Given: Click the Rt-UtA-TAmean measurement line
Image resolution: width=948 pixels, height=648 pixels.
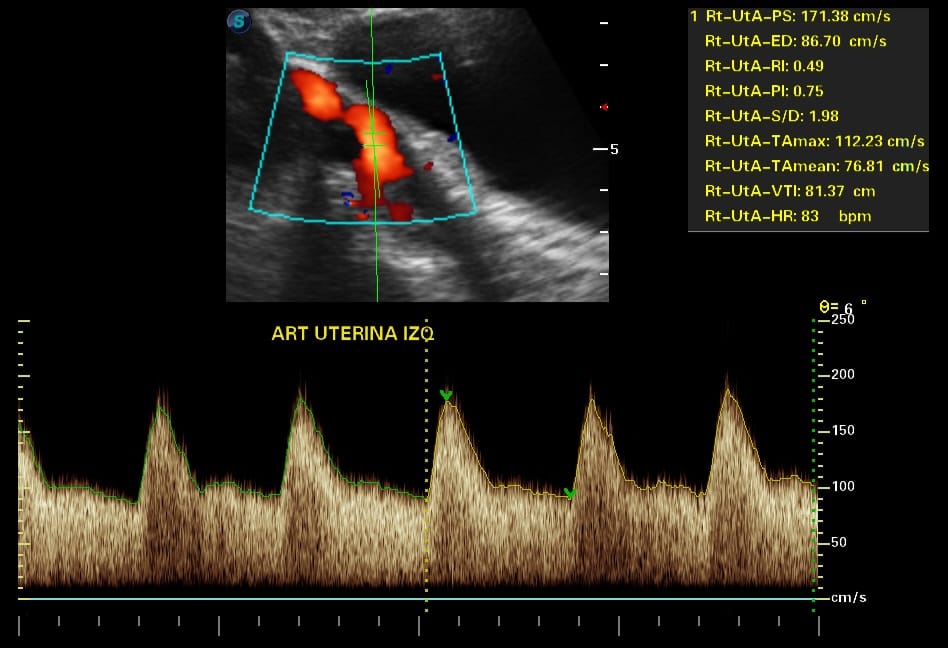Looking at the screenshot, I should 816,166.
